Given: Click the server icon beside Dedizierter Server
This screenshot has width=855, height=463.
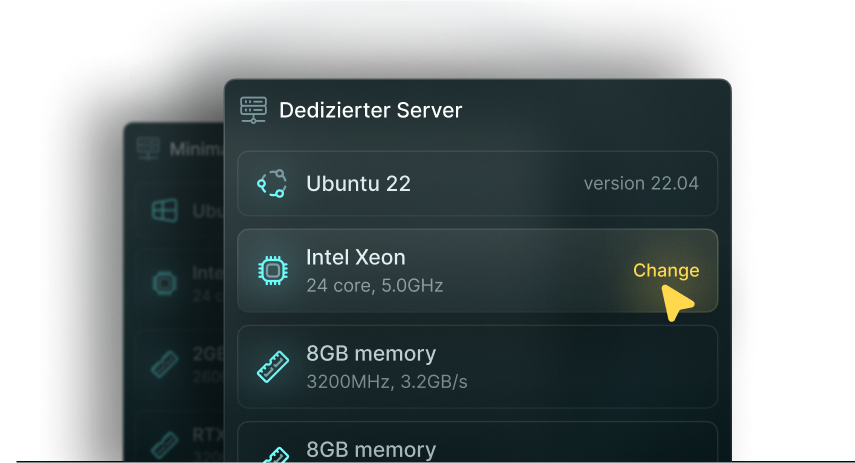Looking at the screenshot, I should (254, 110).
